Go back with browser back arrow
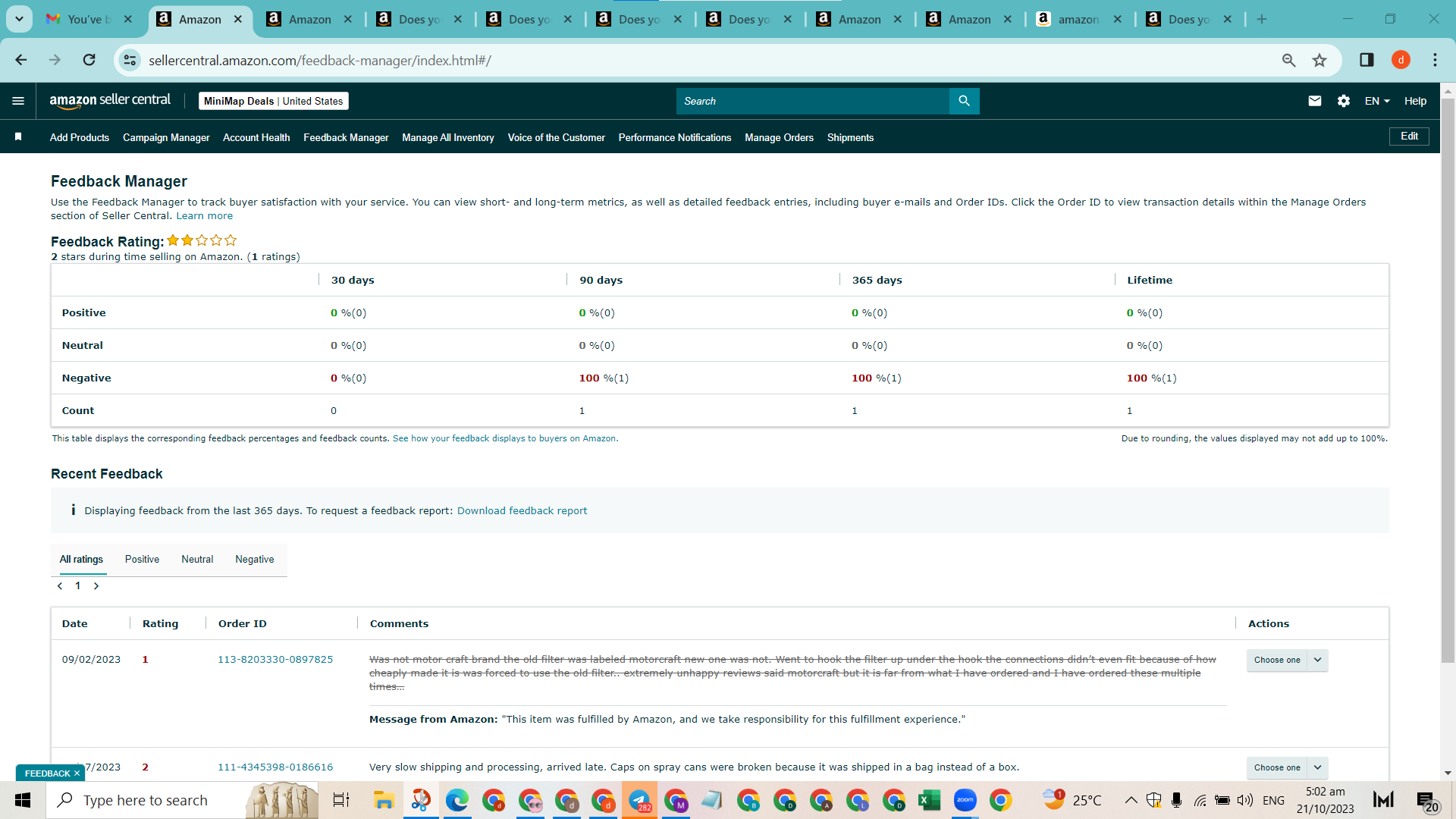This screenshot has height=819, width=1456. (x=21, y=60)
